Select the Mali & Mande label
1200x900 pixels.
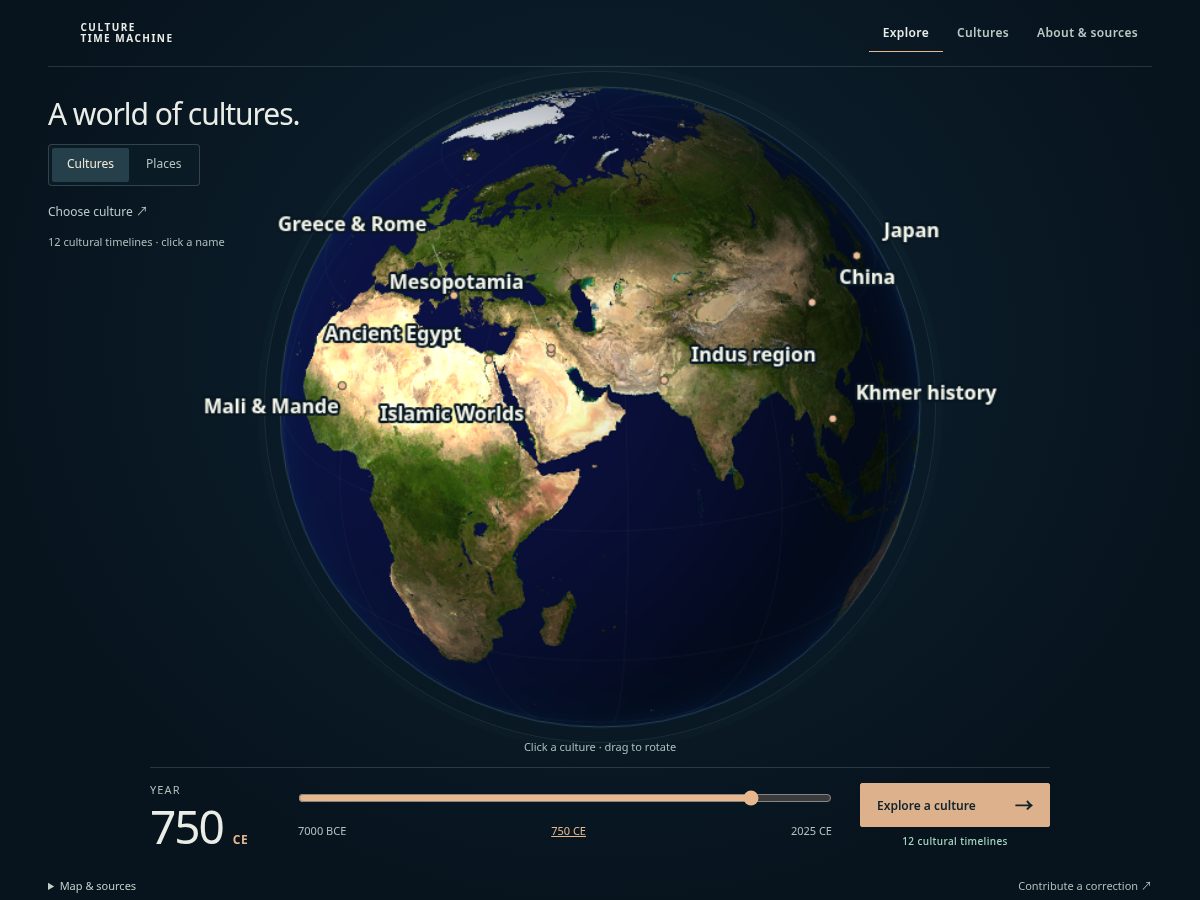tap(271, 406)
